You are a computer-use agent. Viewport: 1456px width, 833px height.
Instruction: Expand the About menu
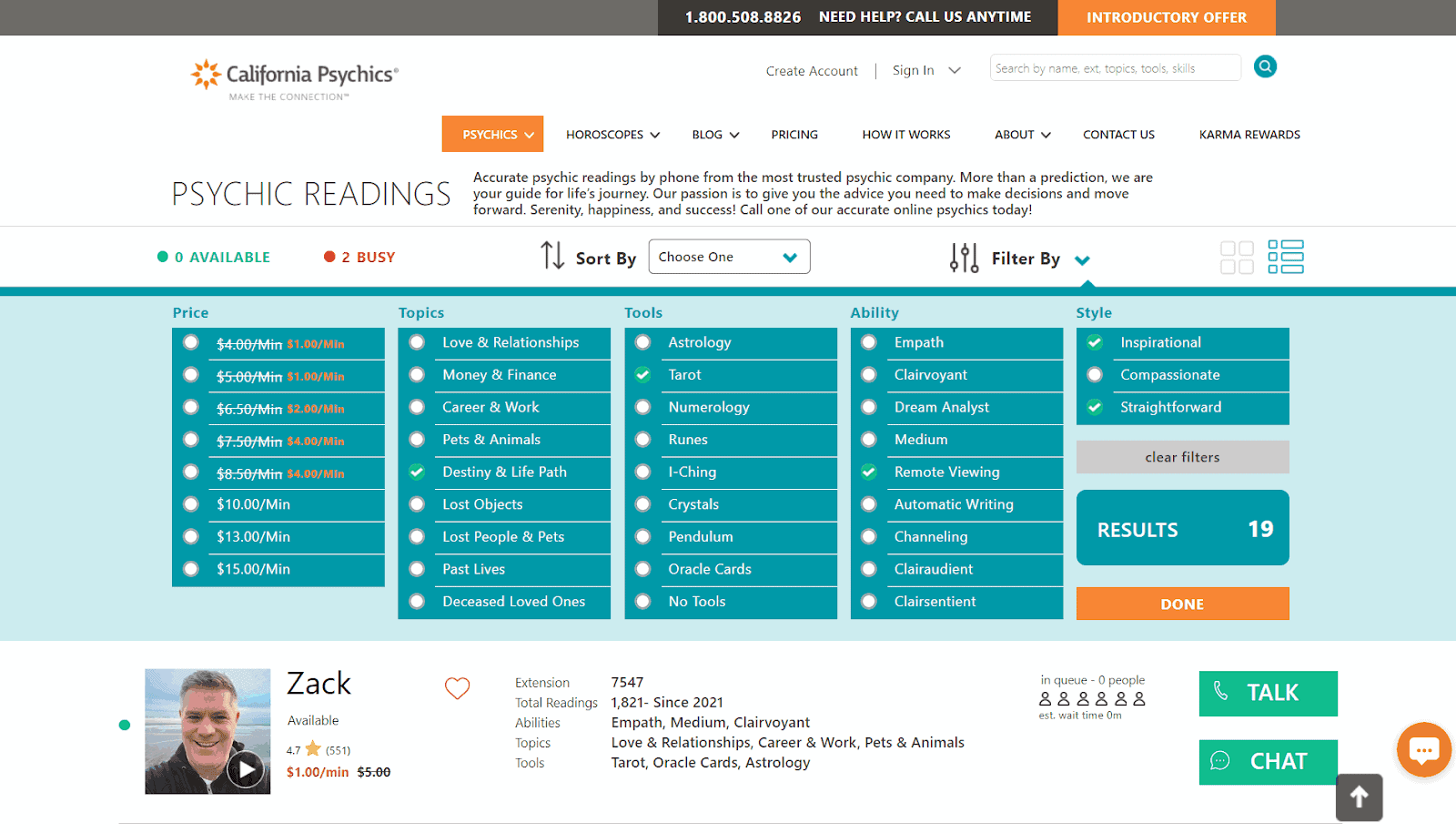tap(1023, 135)
